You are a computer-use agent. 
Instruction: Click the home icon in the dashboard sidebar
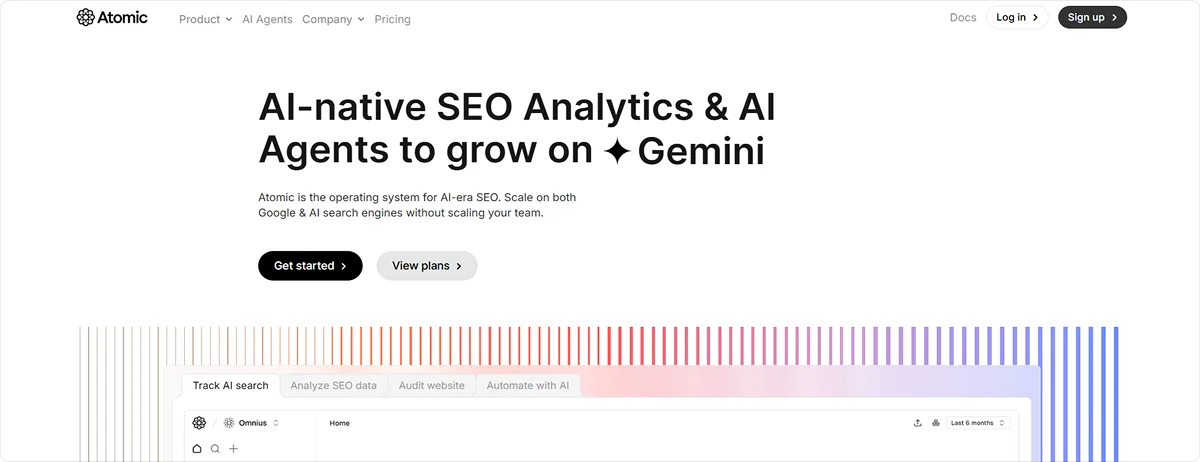[197, 449]
